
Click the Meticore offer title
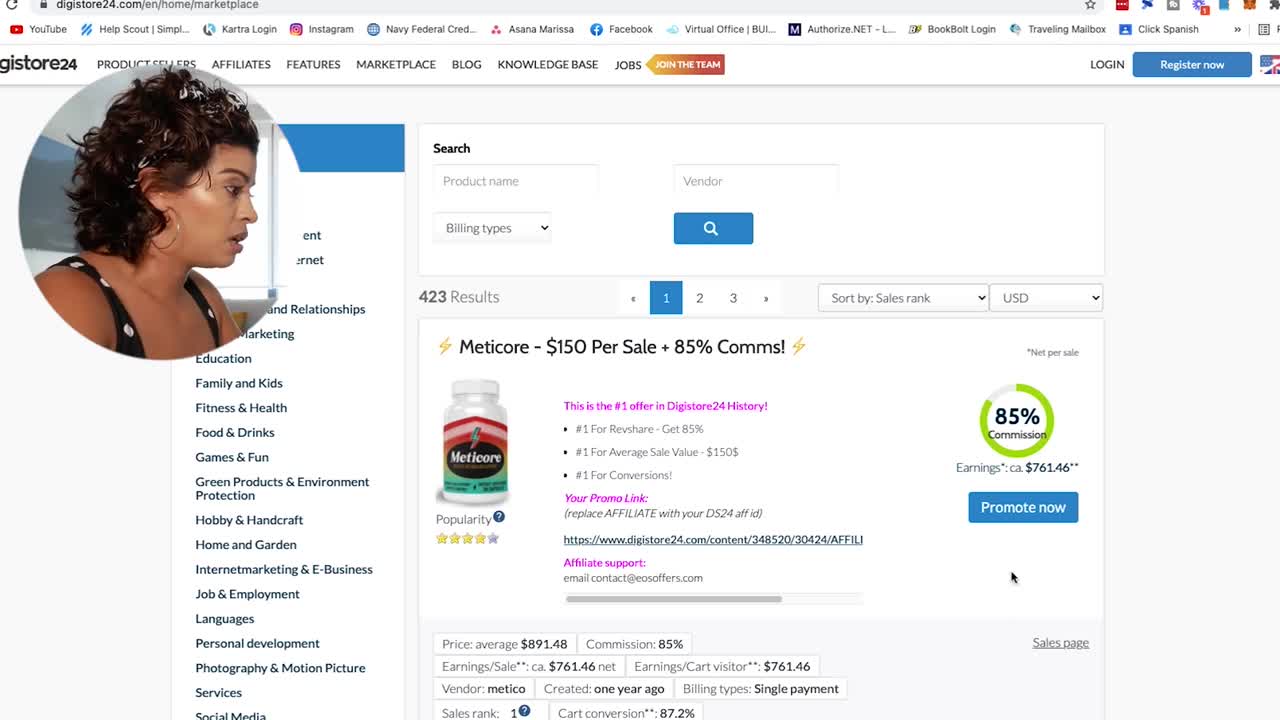coord(622,347)
